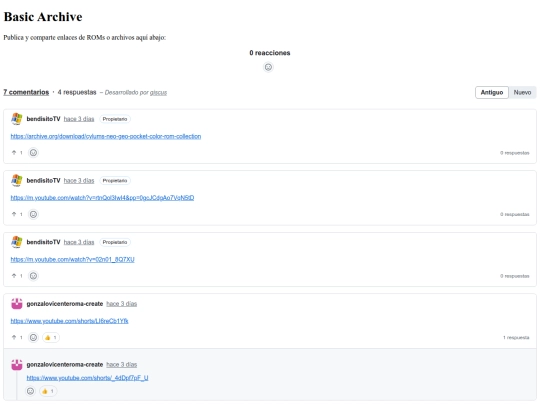
Task: Click timestamp of gonzalovicenteroma-create top-level comment
Action: [122, 304]
